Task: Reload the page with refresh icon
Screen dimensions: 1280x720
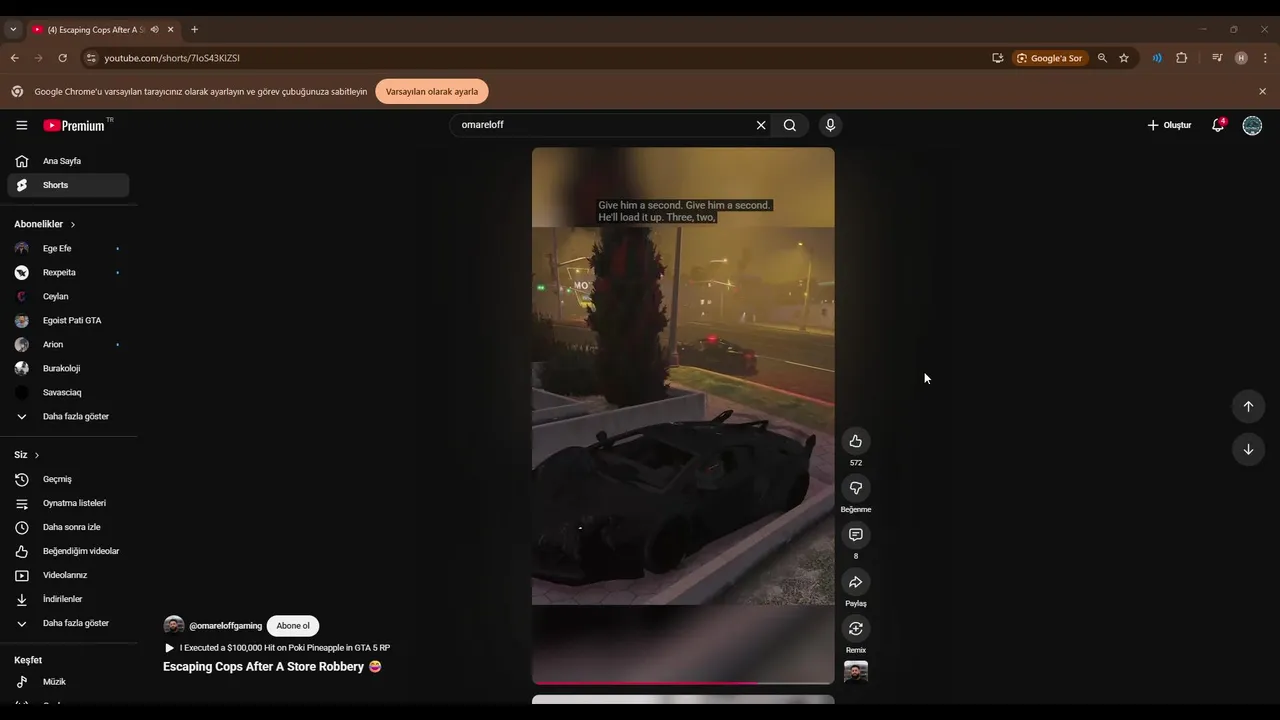Action: (62, 58)
